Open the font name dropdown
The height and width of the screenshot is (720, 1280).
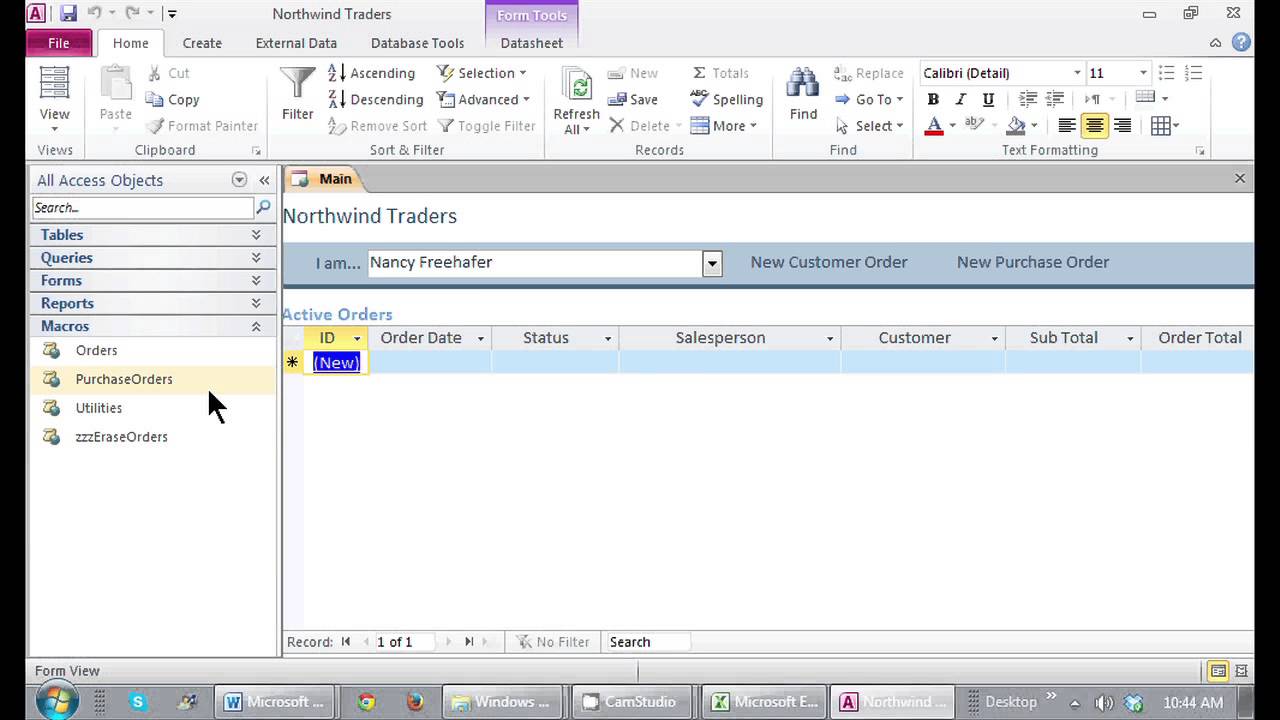pos(1077,73)
